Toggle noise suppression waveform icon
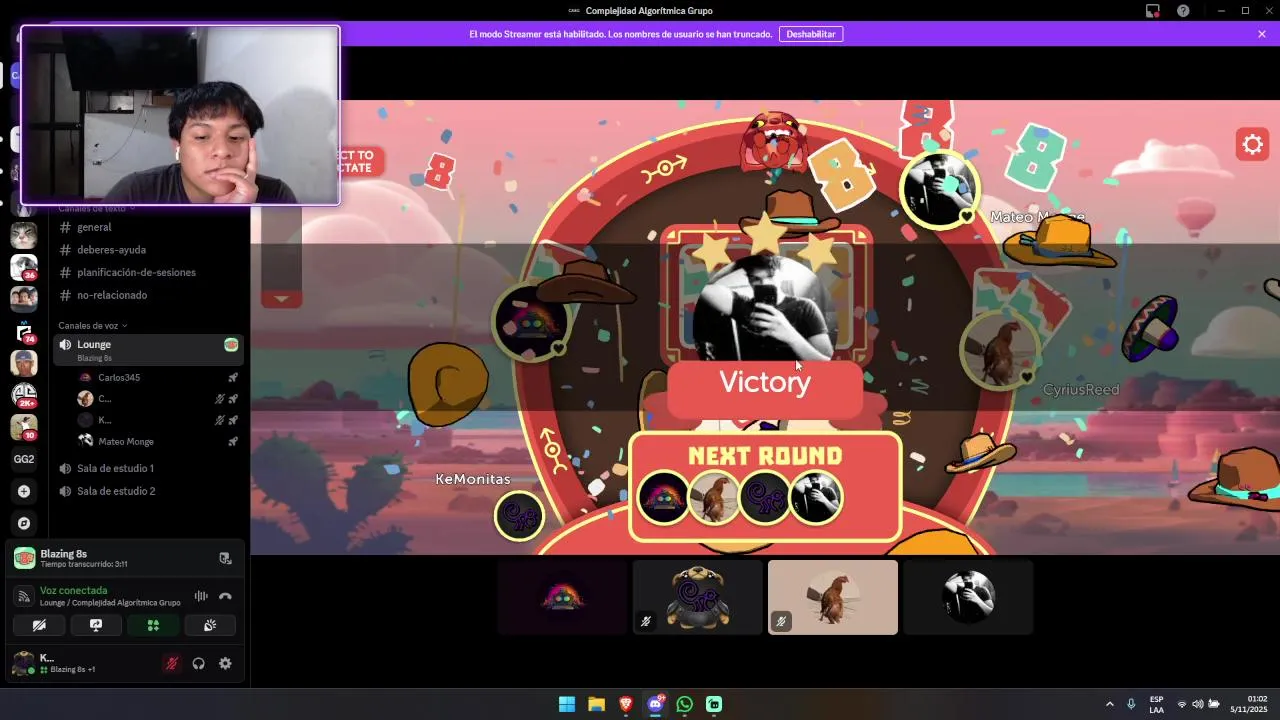The image size is (1280, 720). (x=201, y=596)
